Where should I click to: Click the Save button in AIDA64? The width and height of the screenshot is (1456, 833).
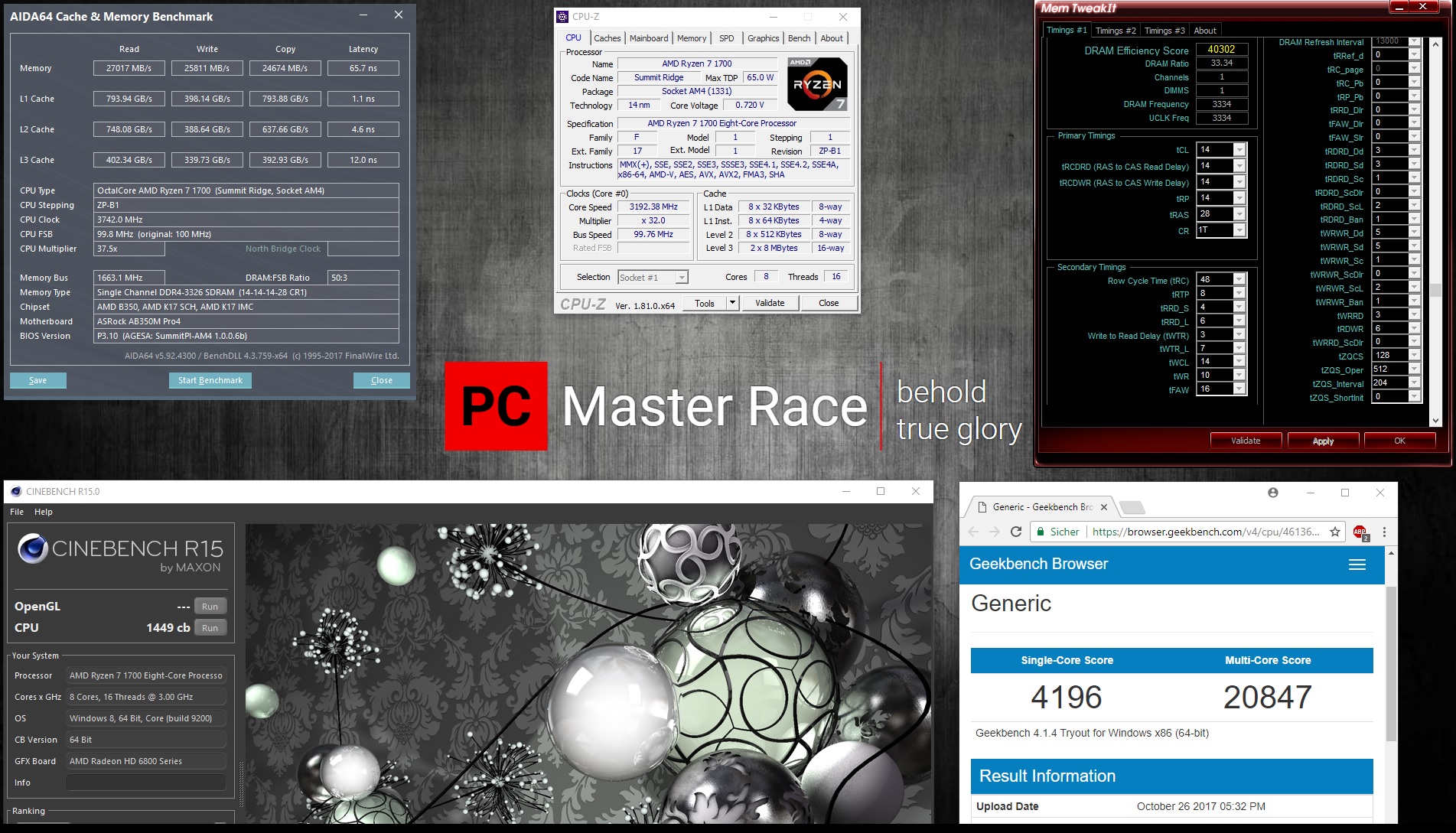click(37, 380)
